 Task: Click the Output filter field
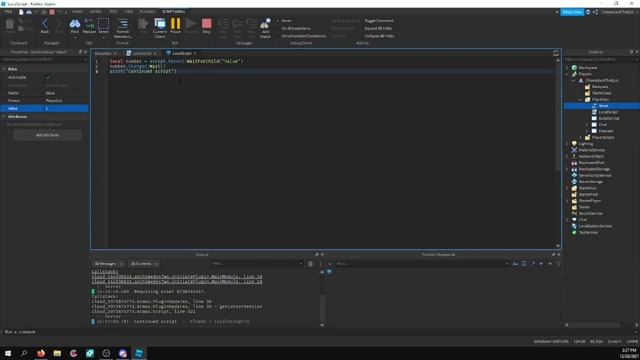coord(257,264)
